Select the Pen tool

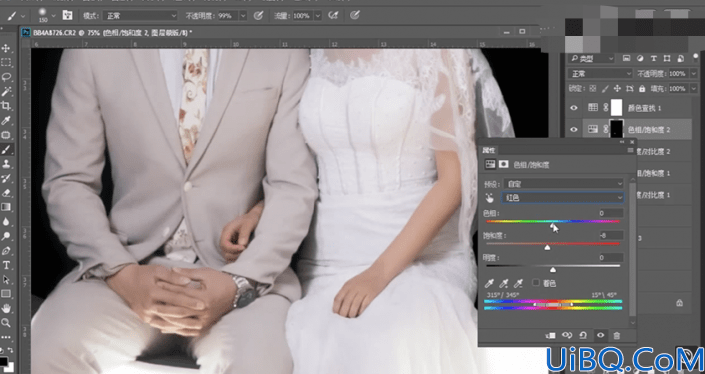[6, 251]
